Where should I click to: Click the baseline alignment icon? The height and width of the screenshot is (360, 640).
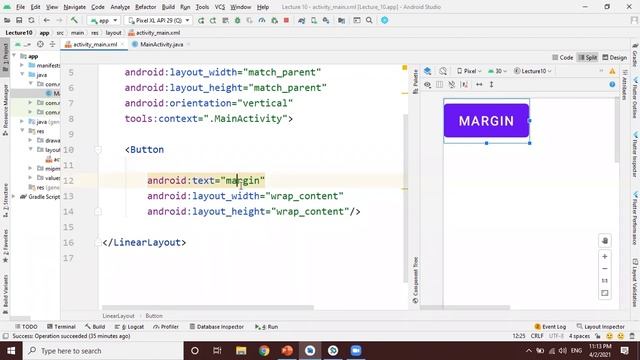[464, 84]
